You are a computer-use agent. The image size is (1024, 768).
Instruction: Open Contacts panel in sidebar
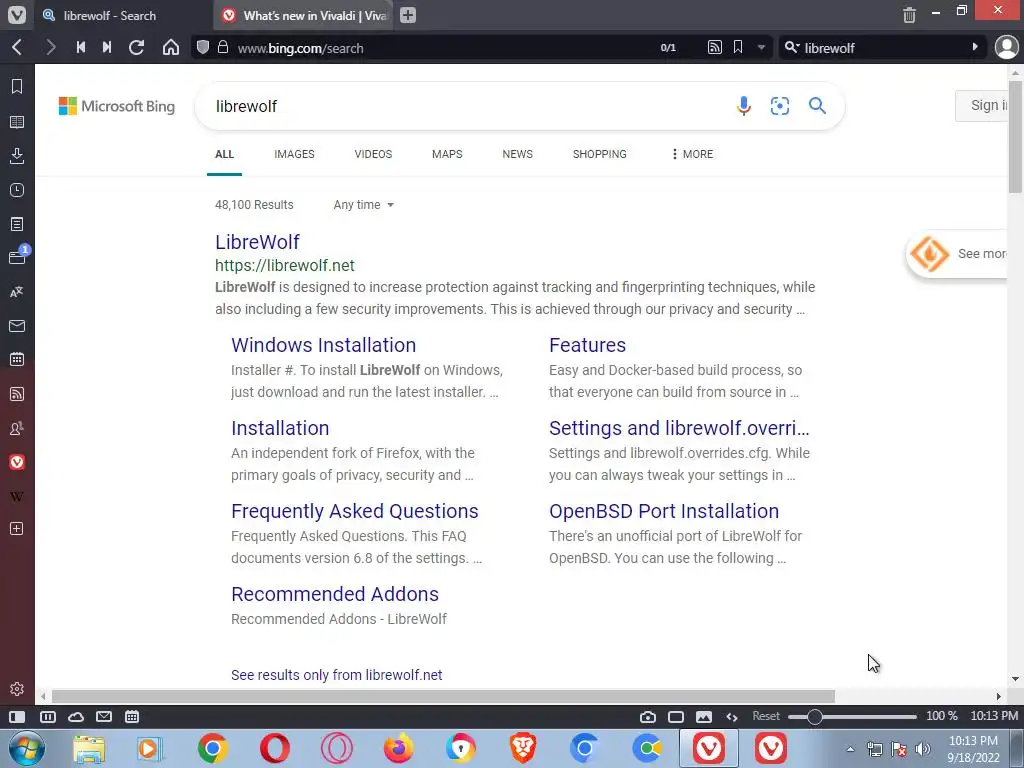pos(17,428)
